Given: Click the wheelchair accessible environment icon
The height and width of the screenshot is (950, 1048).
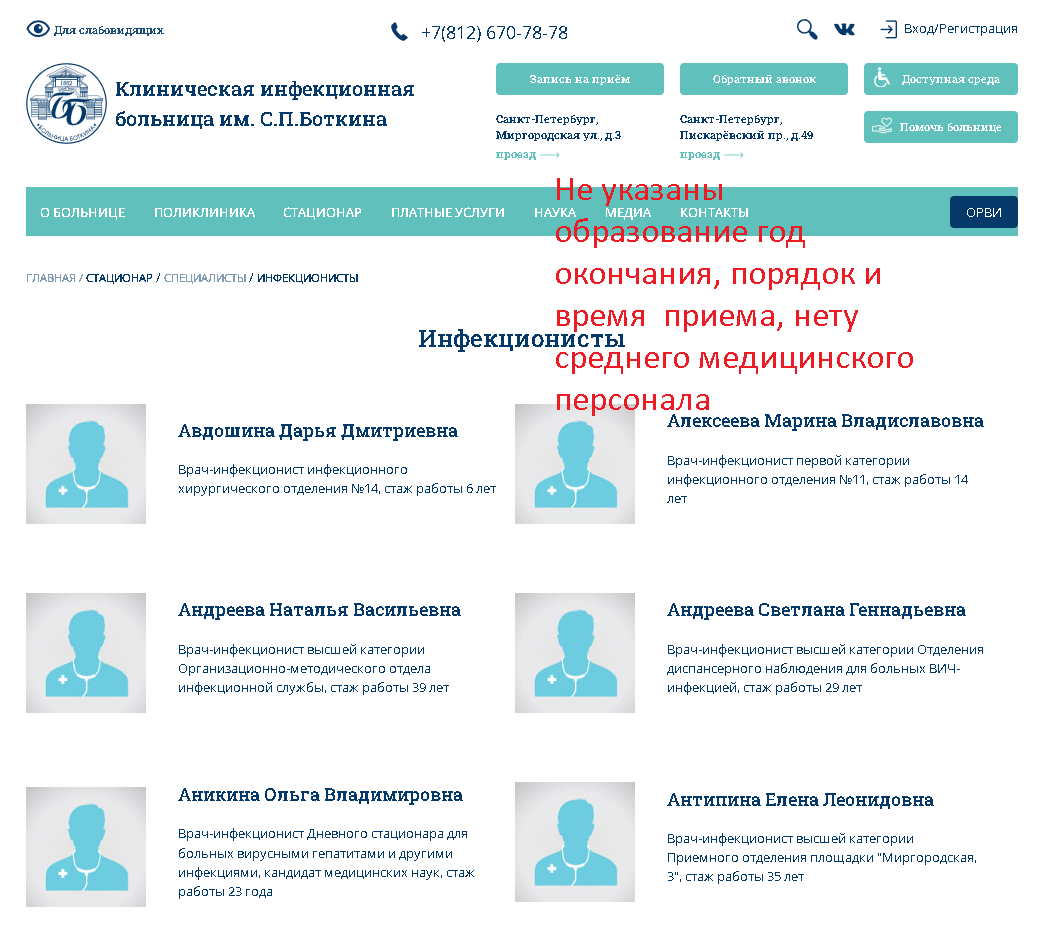Looking at the screenshot, I should click(882, 79).
